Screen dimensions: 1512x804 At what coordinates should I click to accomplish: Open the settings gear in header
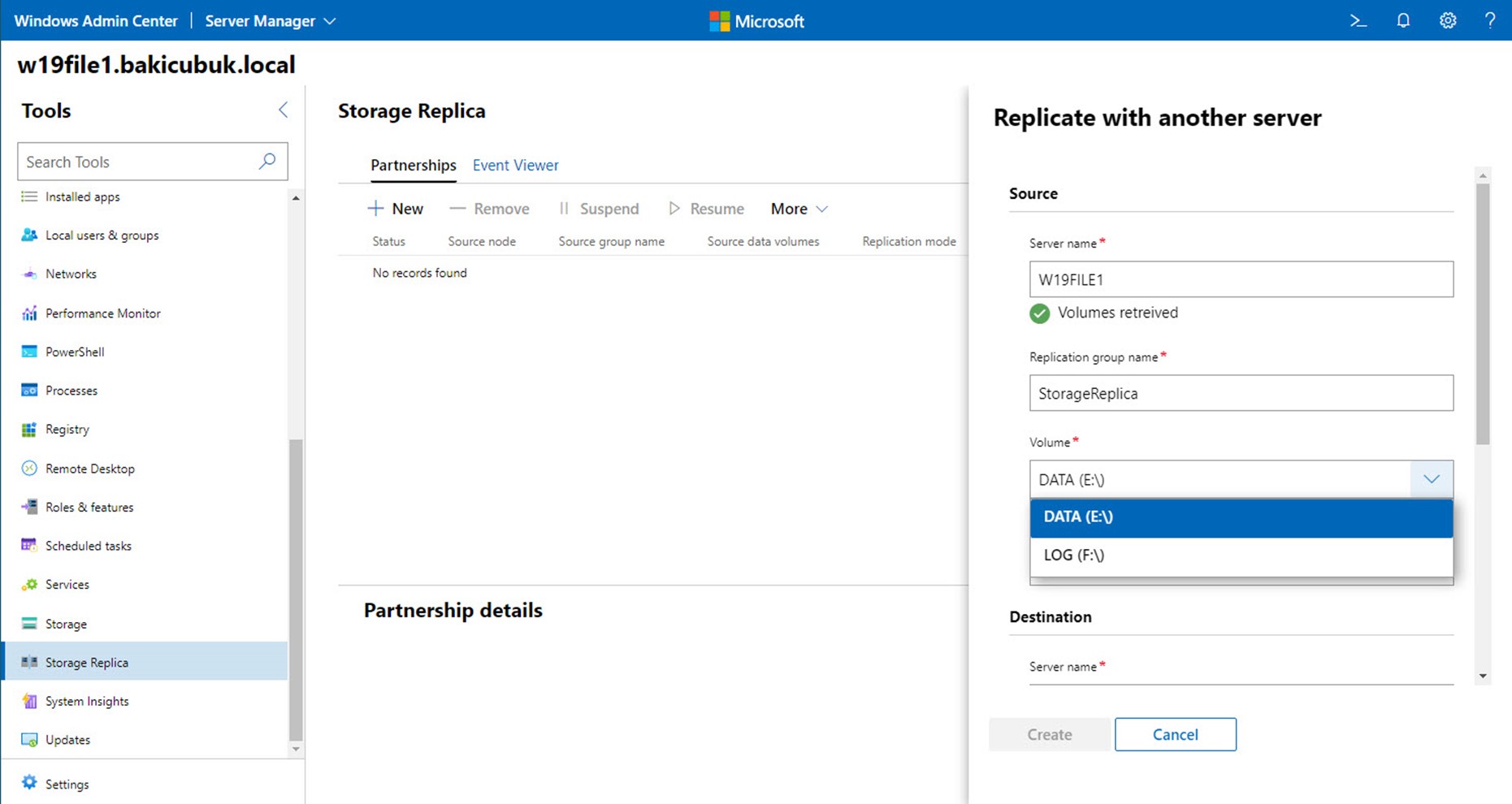pyautogui.click(x=1448, y=21)
